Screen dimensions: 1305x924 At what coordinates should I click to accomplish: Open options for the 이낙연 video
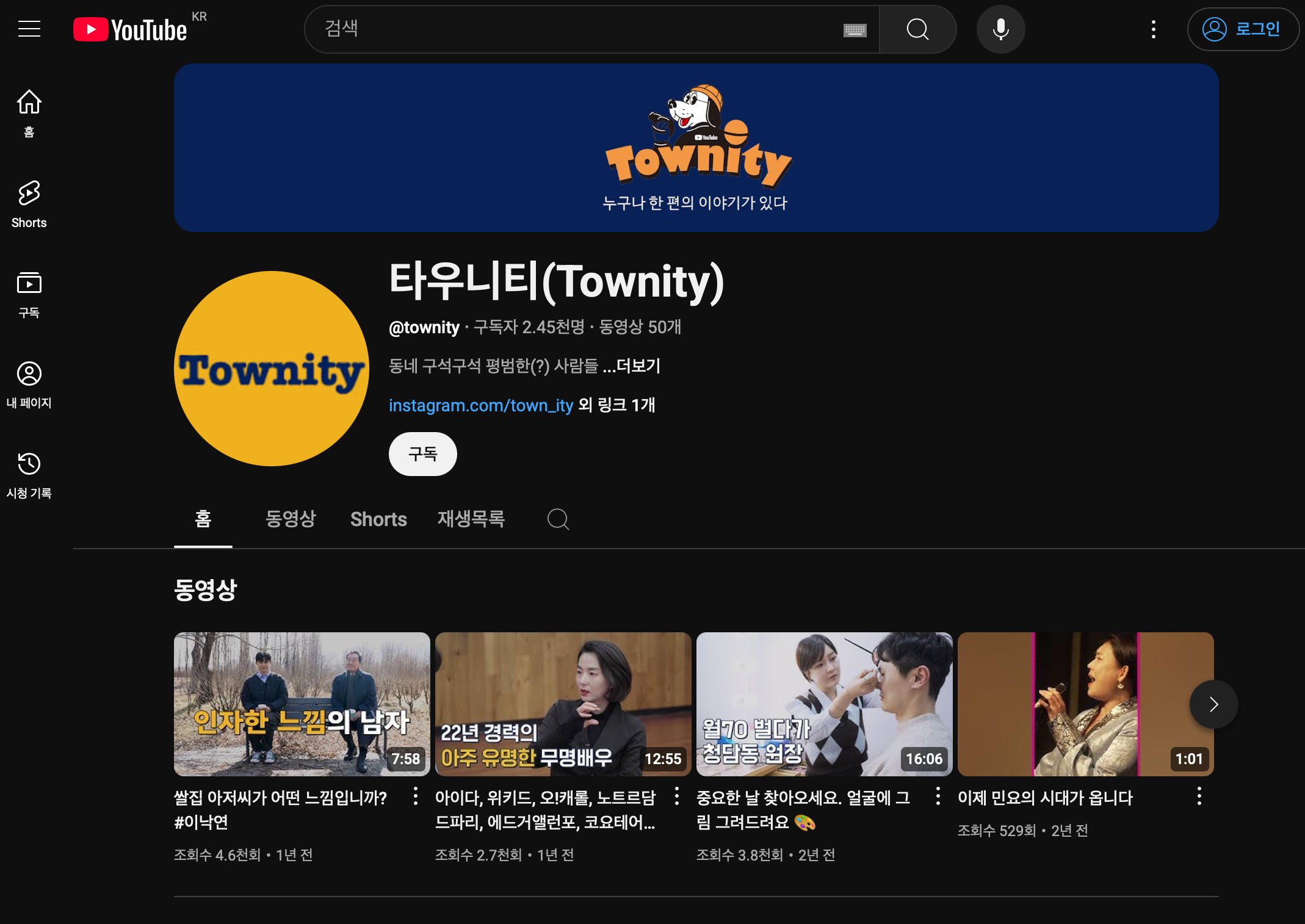pos(416,797)
